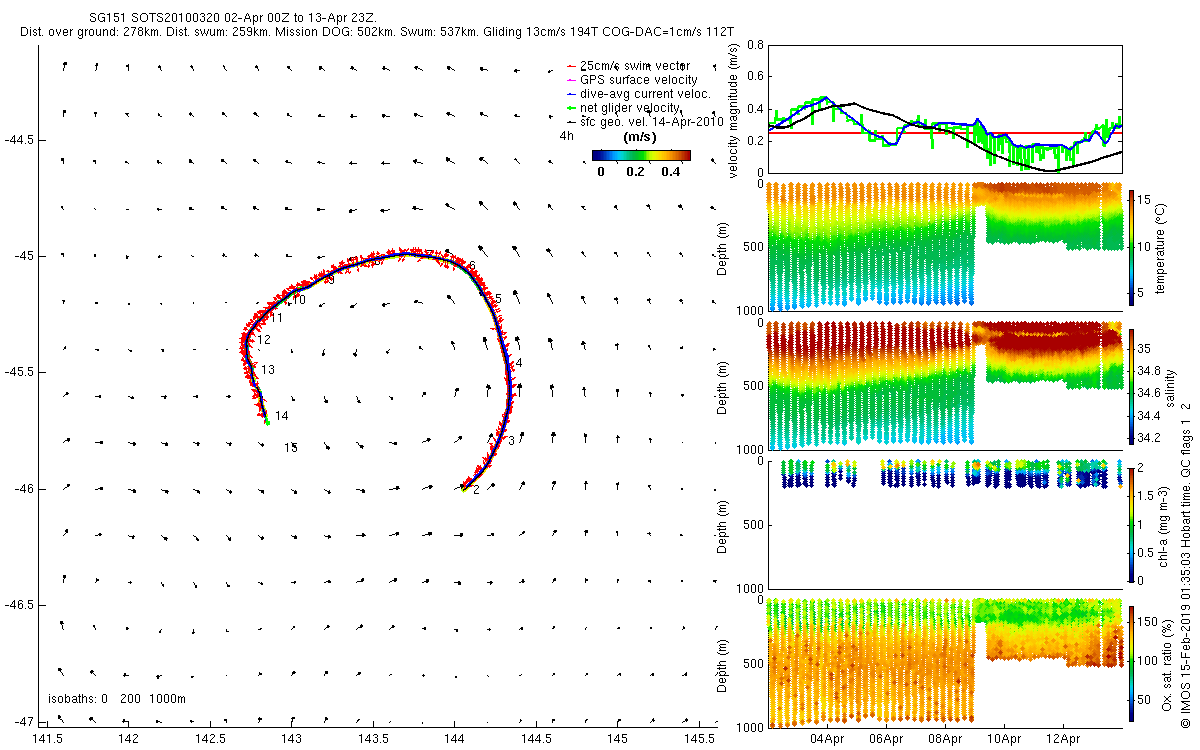Click the '4h' label beside the legend
Image resolution: width=1200 pixels, height=750 pixels.
(x=565, y=135)
